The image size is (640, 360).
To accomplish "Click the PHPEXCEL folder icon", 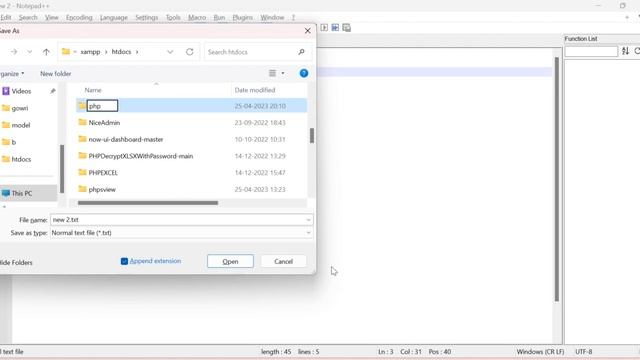I will [x=82, y=172].
